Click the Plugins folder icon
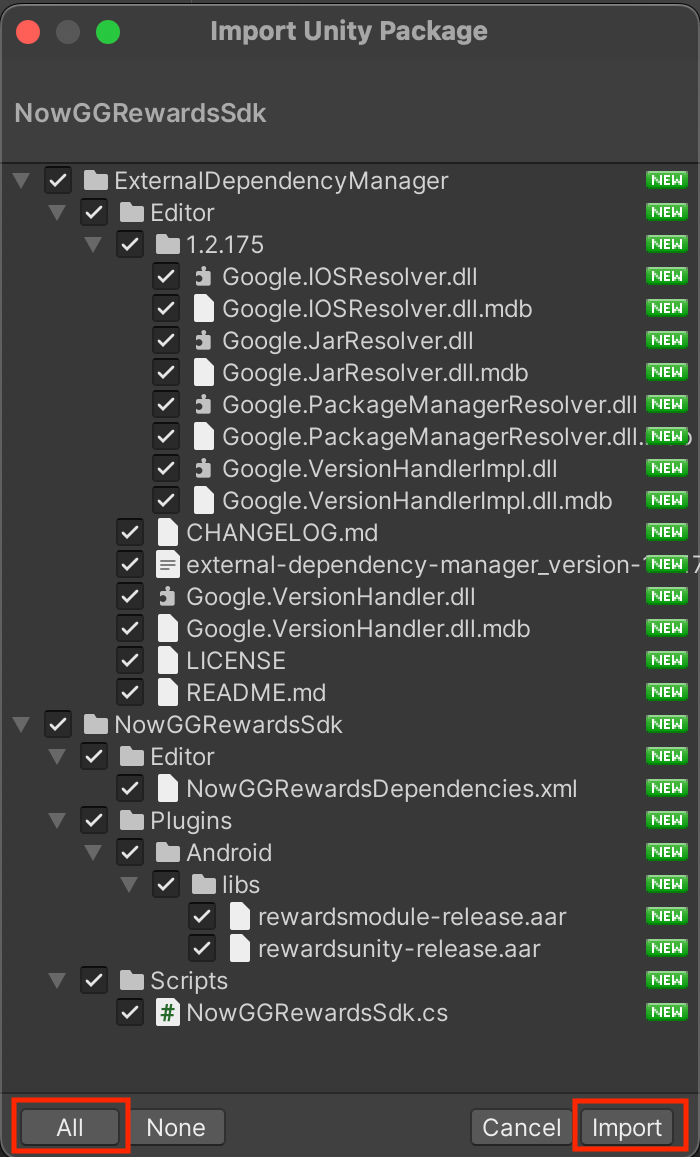 click(x=130, y=820)
